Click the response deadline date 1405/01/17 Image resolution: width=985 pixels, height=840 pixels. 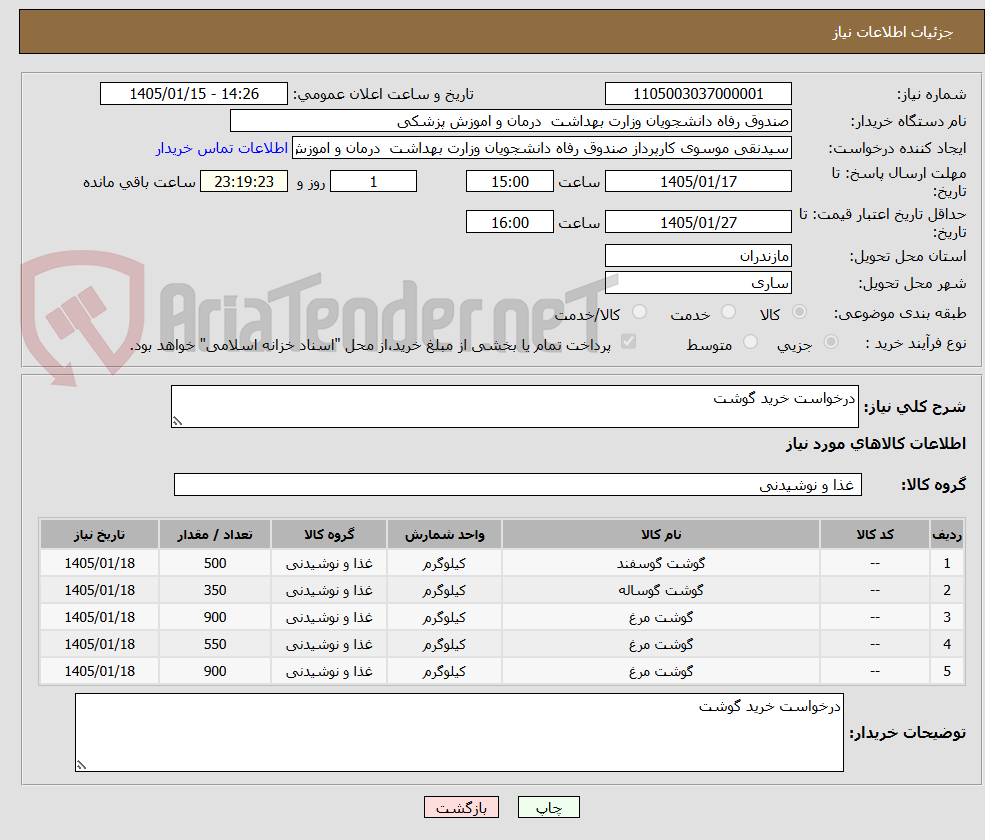(698, 182)
